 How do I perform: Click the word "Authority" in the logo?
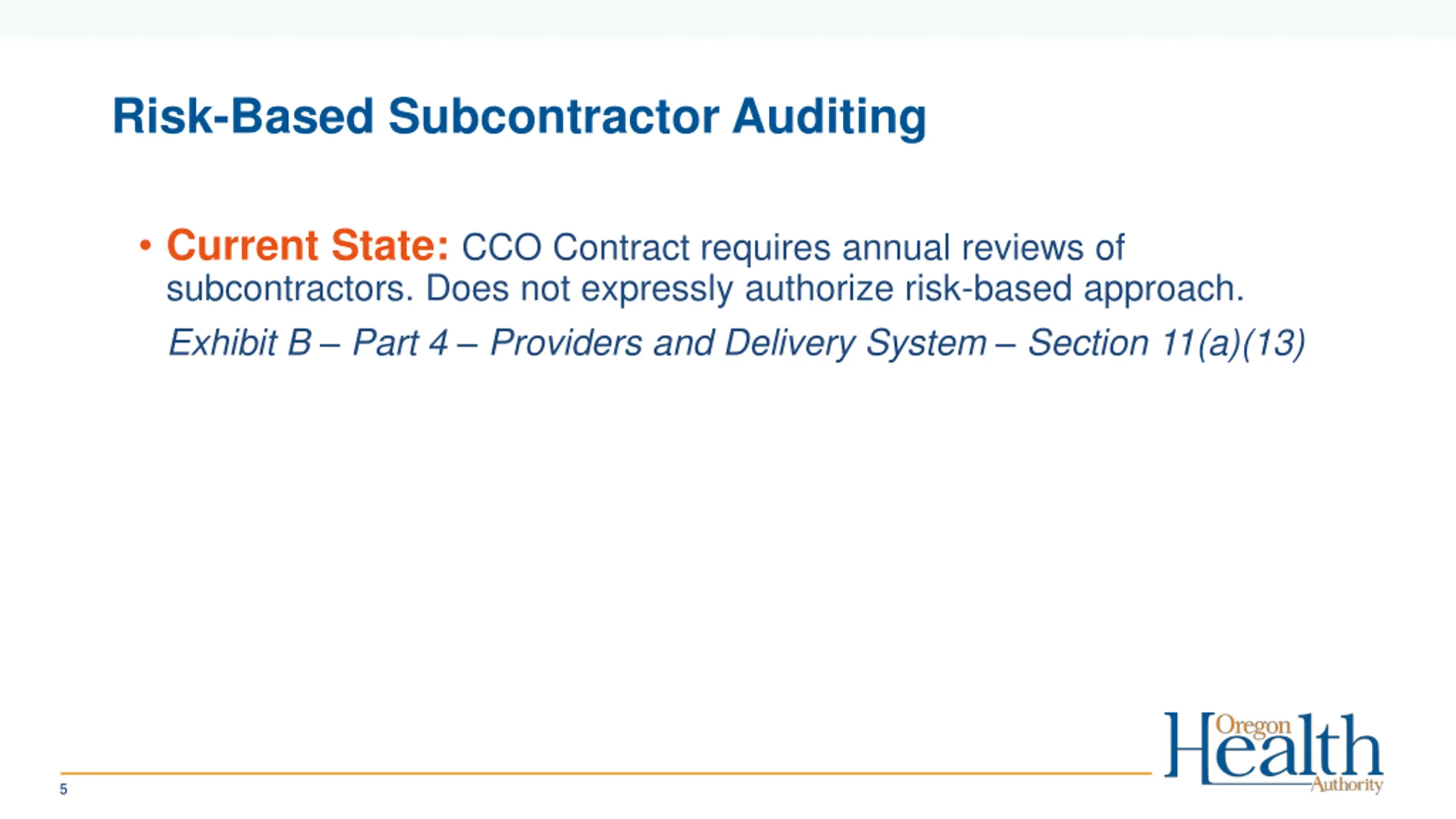click(x=1346, y=785)
